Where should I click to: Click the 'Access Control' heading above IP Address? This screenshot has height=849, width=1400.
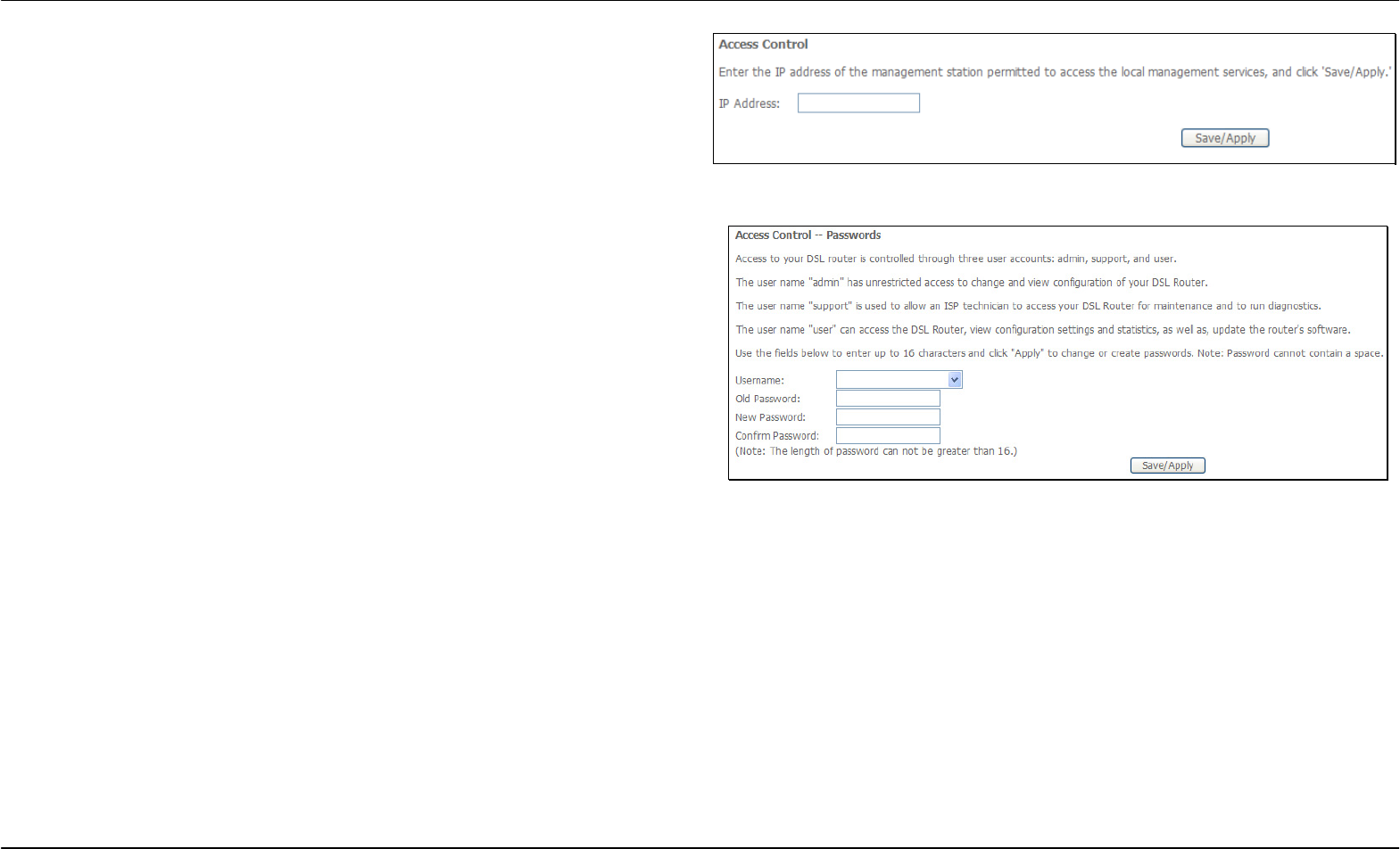764,45
